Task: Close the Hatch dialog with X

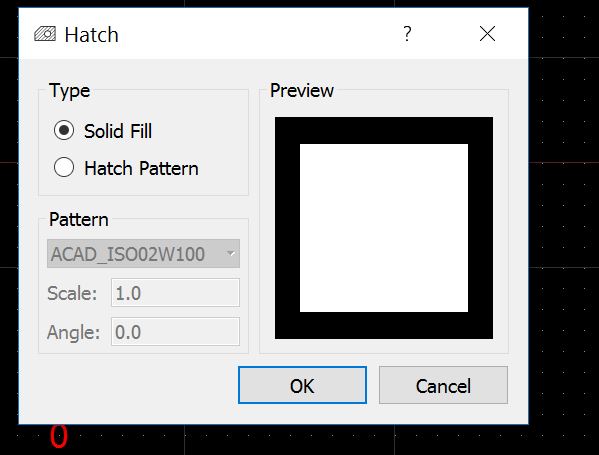Action: click(x=487, y=34)
